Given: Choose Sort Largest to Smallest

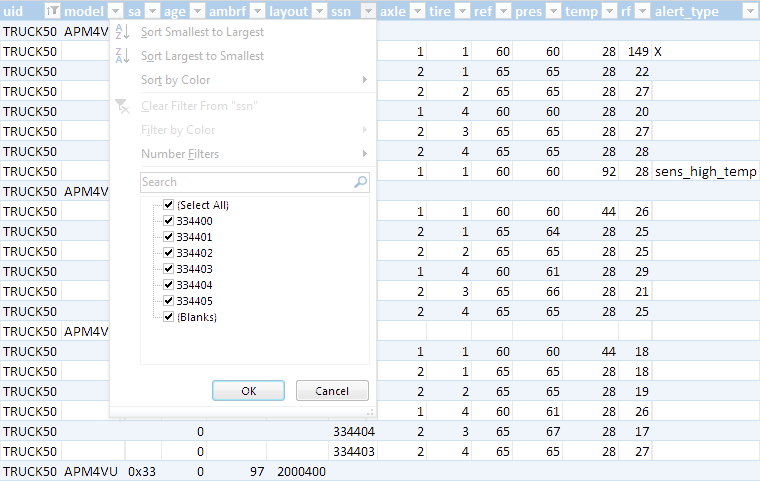Looking at the screenshot, I should 243,56.
